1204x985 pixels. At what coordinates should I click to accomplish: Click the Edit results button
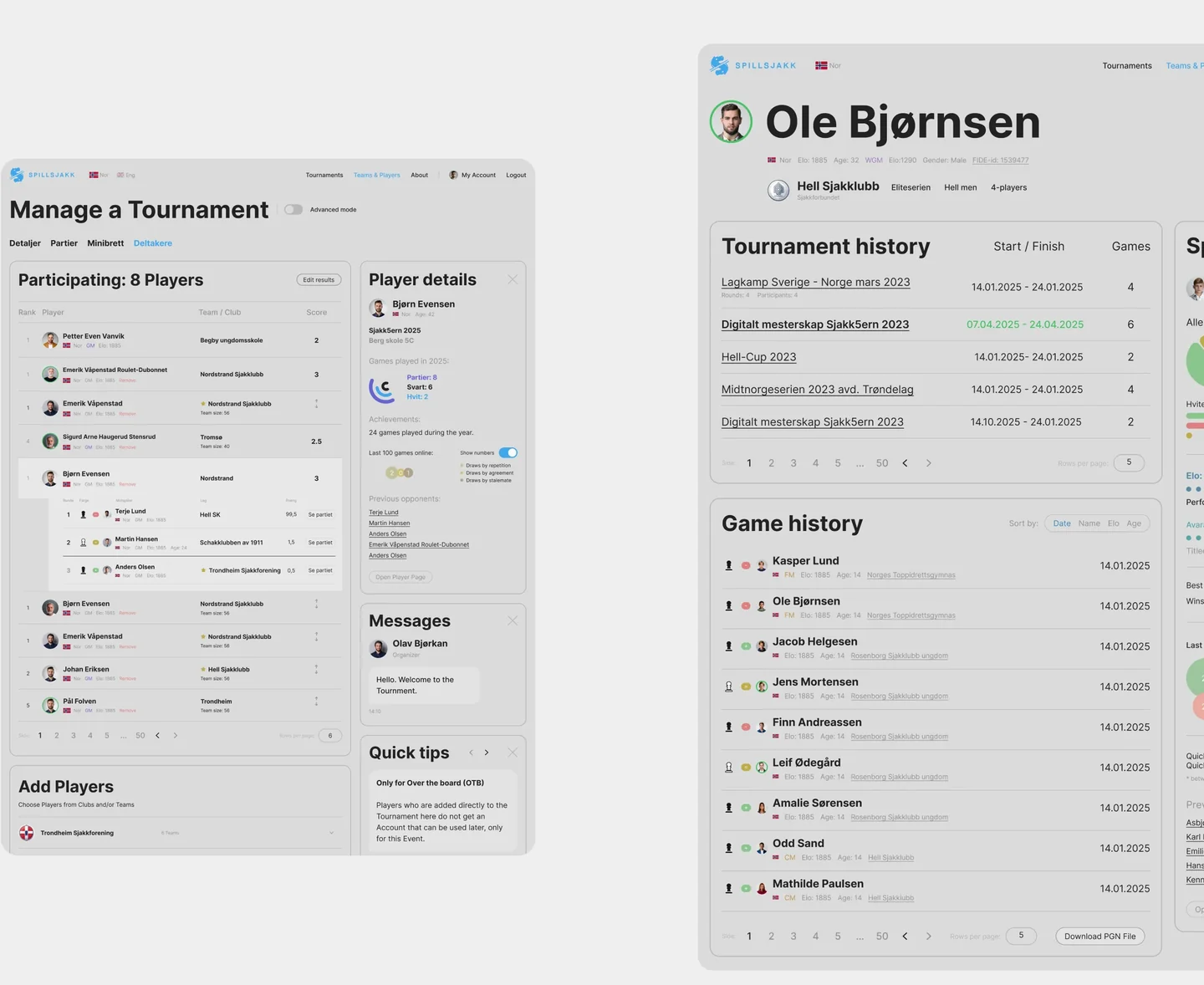tap(319, 280)
